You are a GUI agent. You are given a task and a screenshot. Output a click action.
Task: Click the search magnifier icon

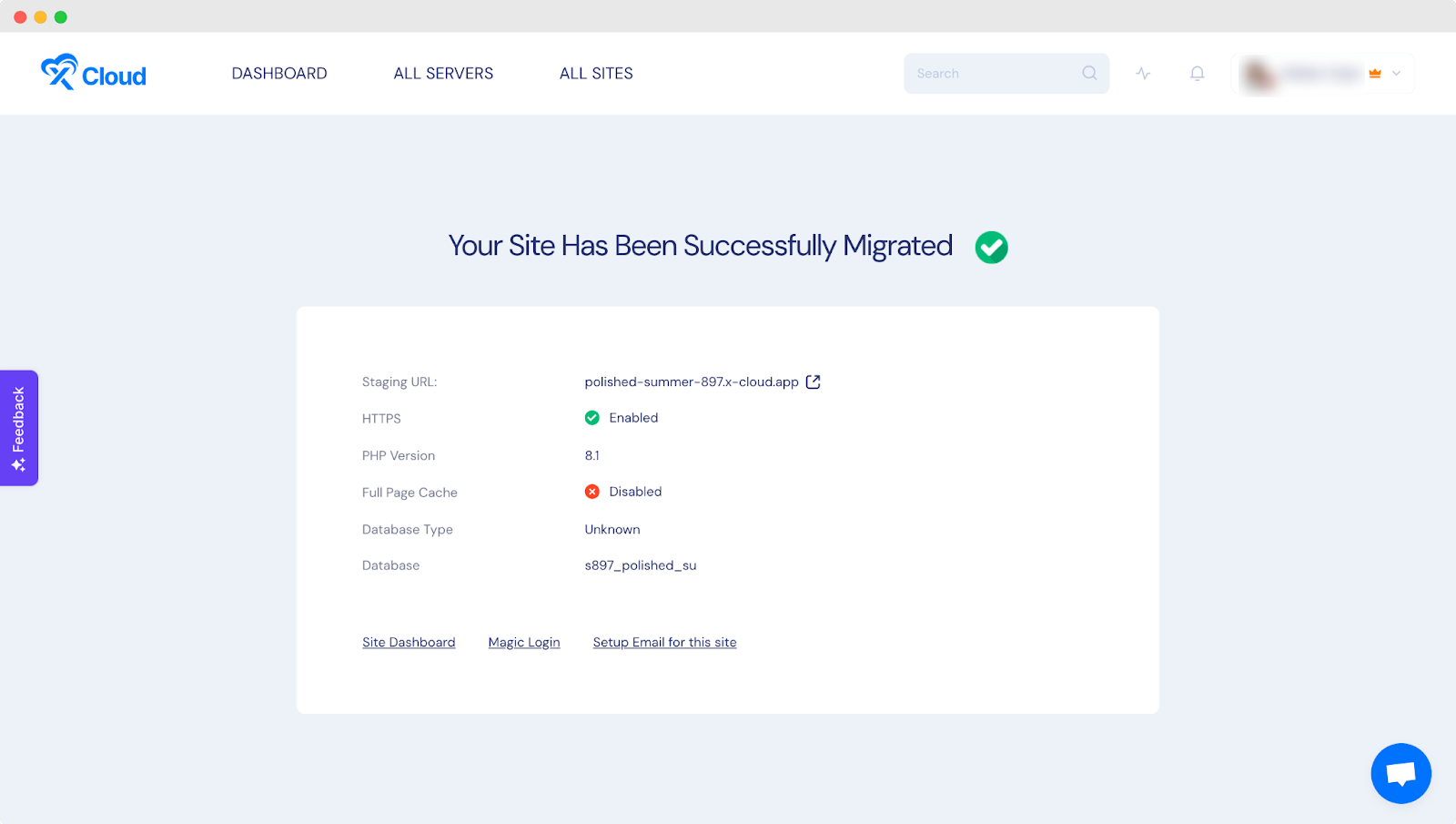click(1089, 74)
